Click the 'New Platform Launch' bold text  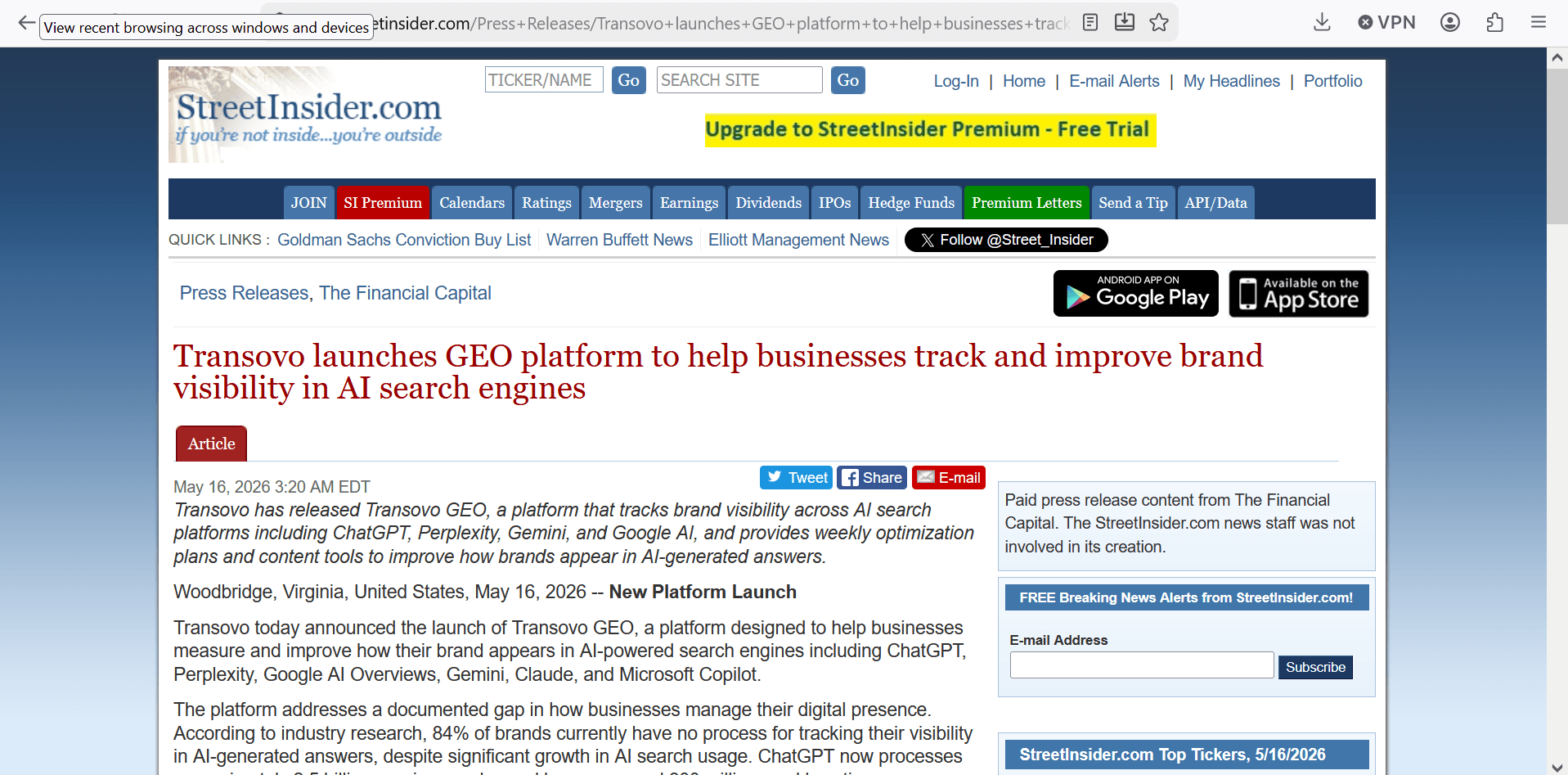tap(703, 592)
